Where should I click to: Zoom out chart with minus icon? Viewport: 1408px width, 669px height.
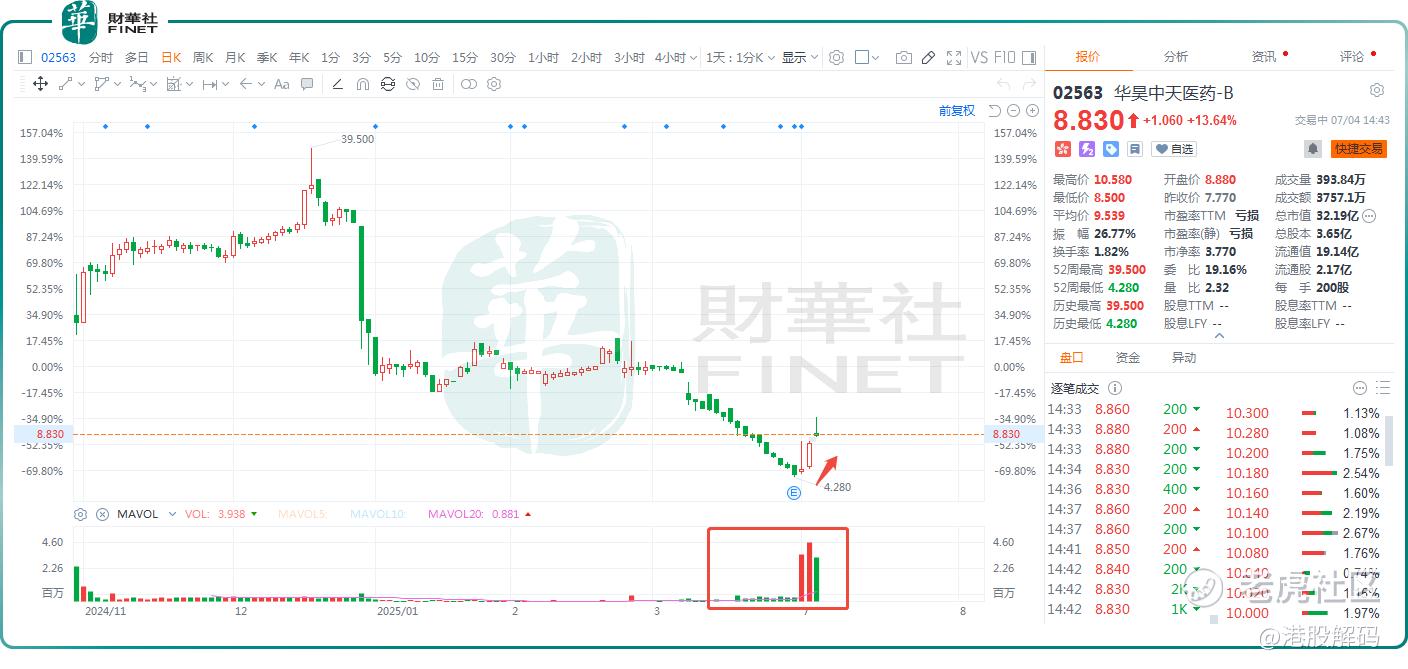pyautogui.click(x=1013, y=110)
